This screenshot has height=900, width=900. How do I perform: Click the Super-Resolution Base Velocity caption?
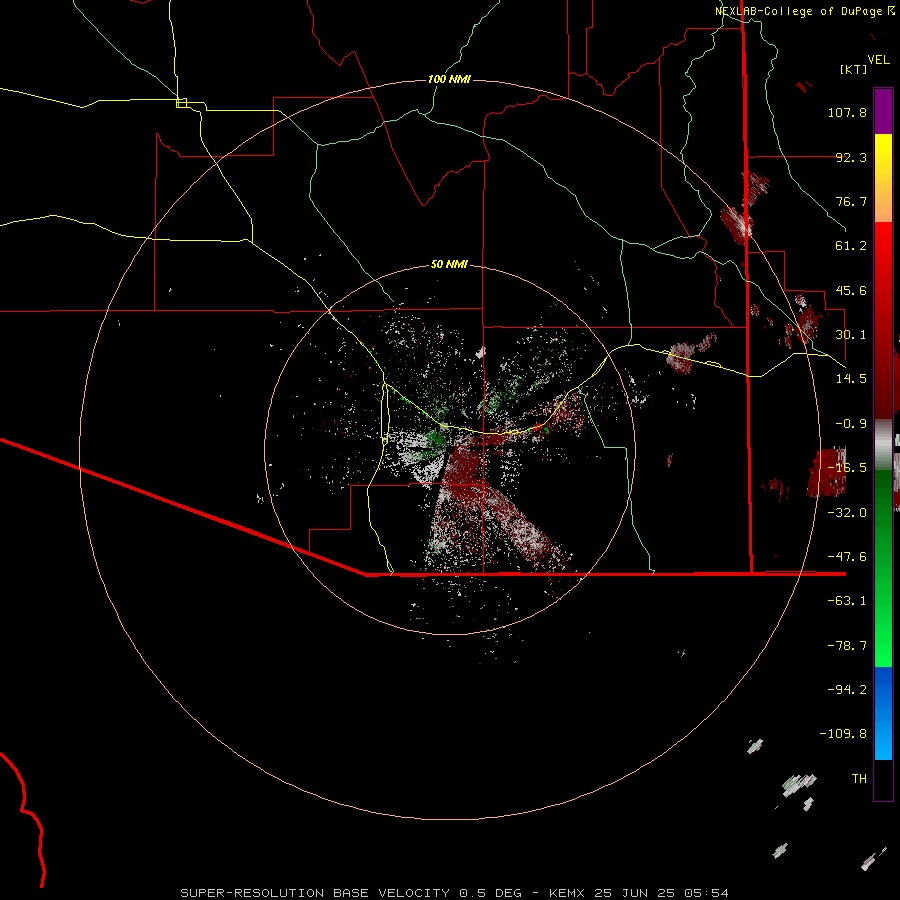454,893
